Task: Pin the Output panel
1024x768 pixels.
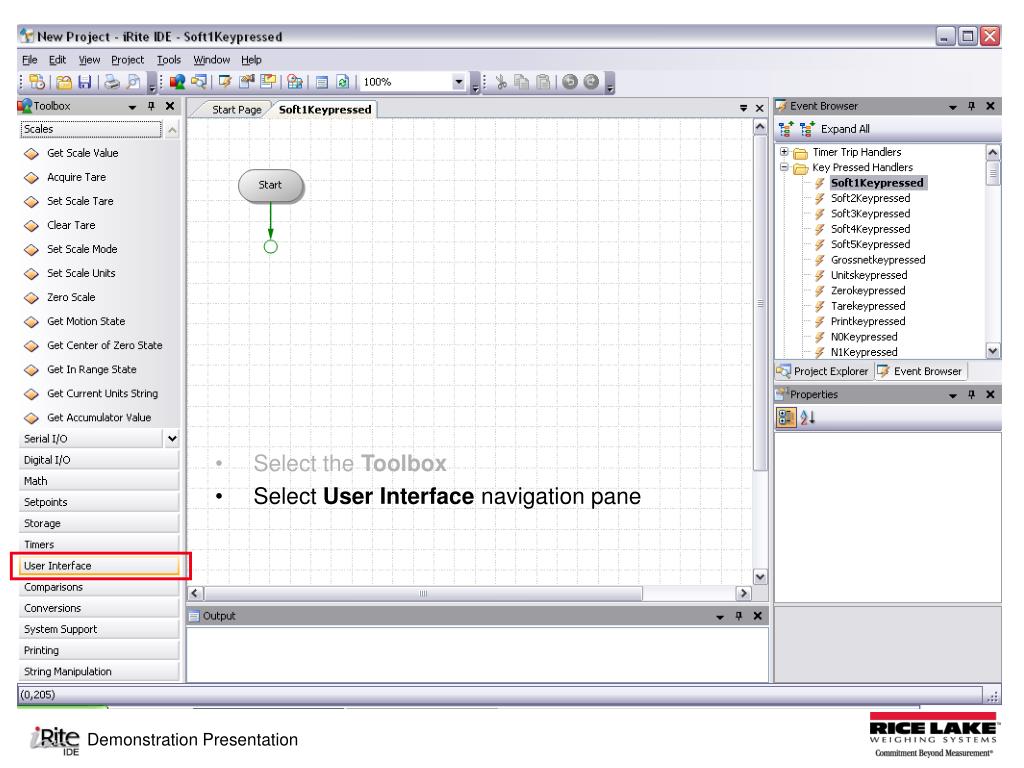Action: tap(739, 616)
